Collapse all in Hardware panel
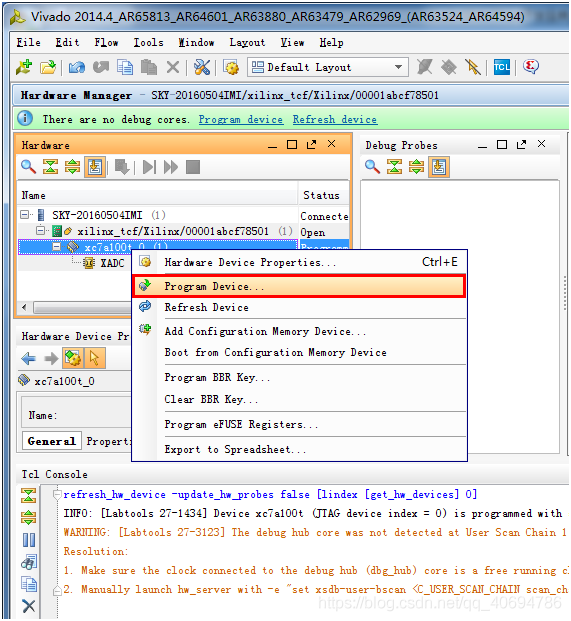 (50, 167)
